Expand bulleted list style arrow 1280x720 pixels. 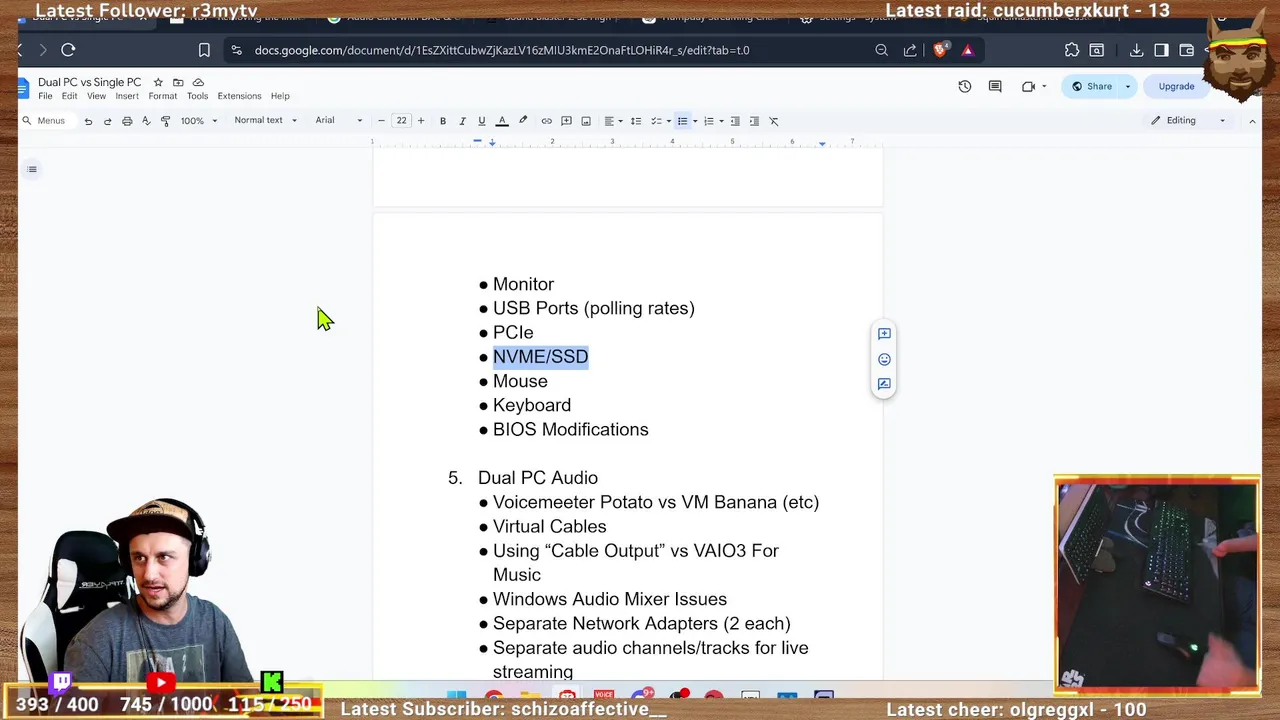tap(695, 121)
